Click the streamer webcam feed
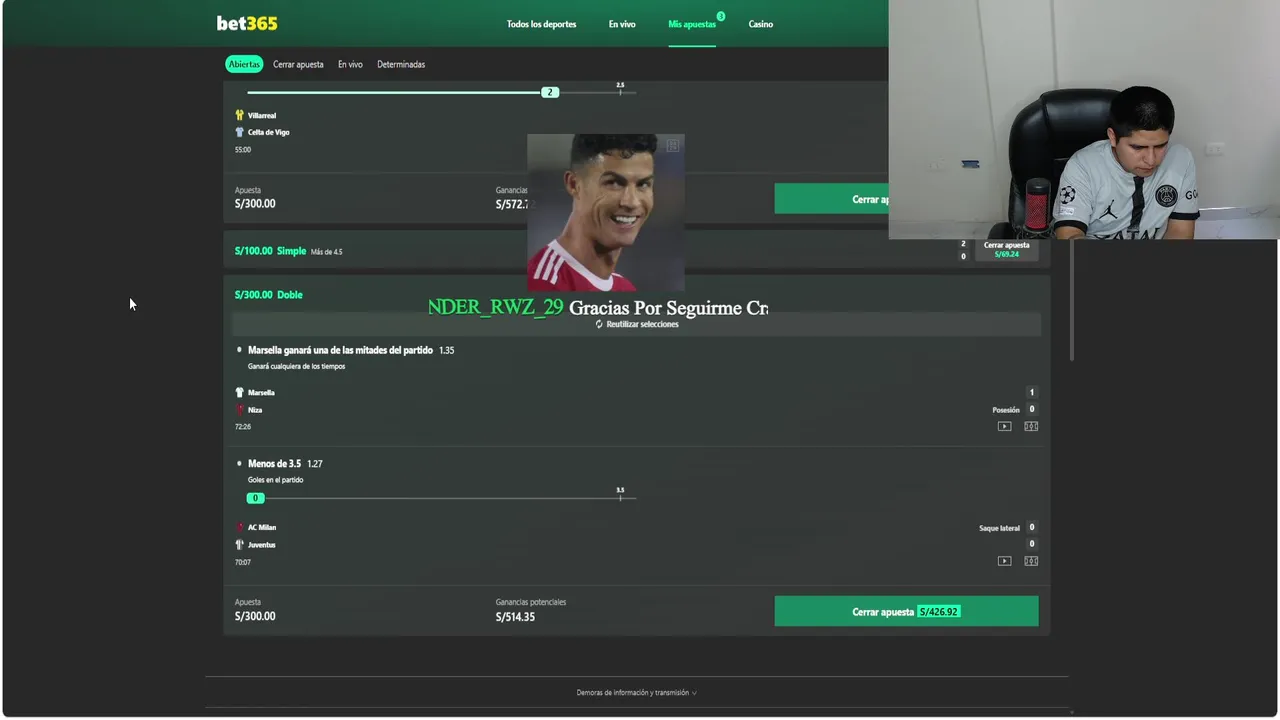This screenshot has height=720, width=1280. (x=1084, y=120)
